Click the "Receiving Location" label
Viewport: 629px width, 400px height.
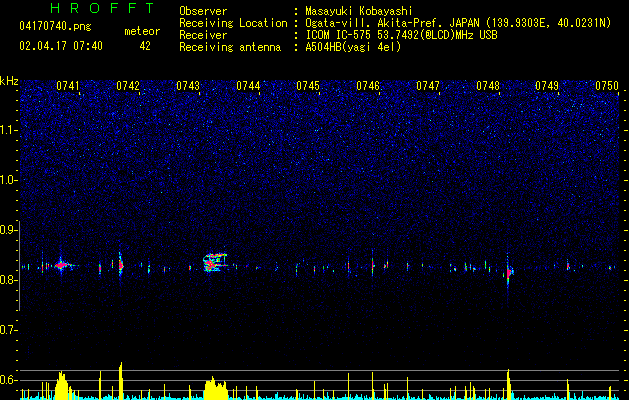233,23
